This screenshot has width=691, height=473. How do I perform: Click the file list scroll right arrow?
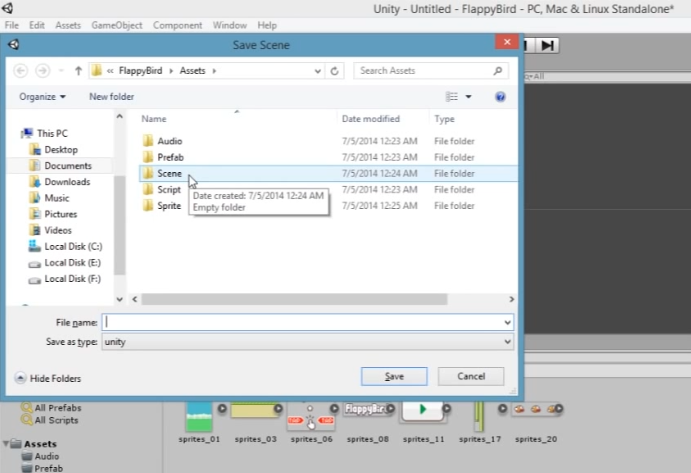pyautogui.click(x=512, y=299)
